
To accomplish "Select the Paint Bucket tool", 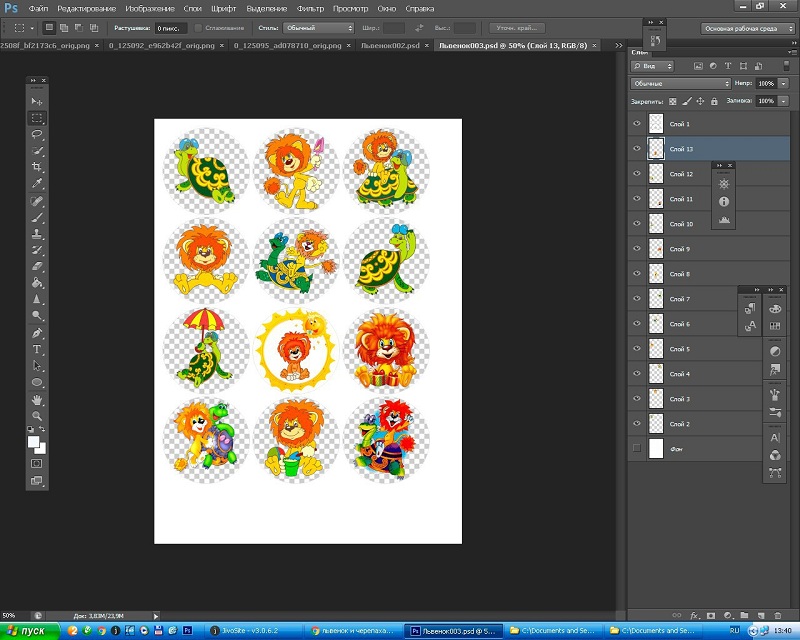I will (x=37, y=282).
